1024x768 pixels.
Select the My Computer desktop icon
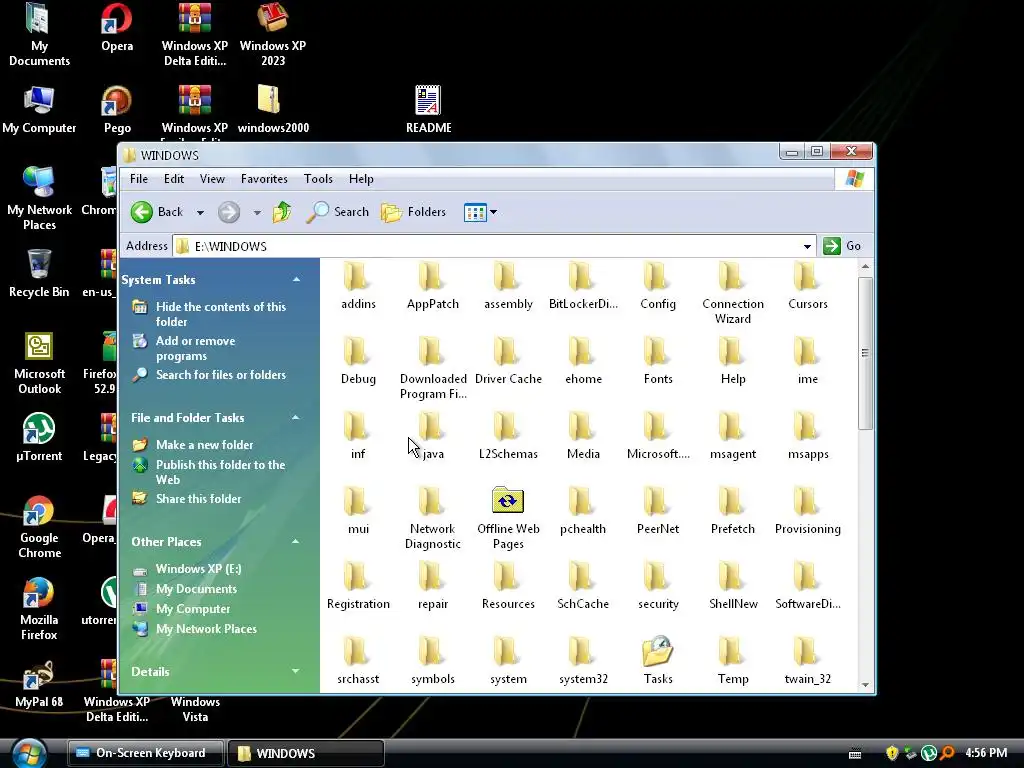coord(39,110)
